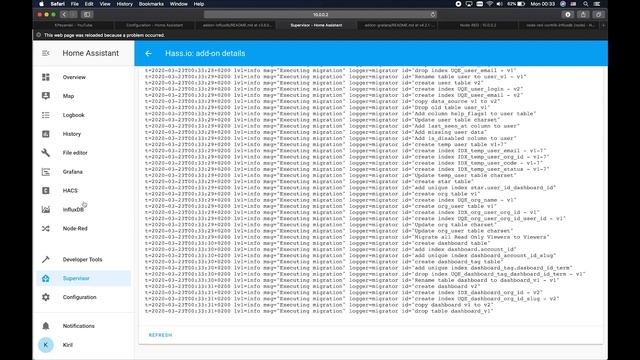
Task: Click the File editor wrench icon
Action: 46,153
